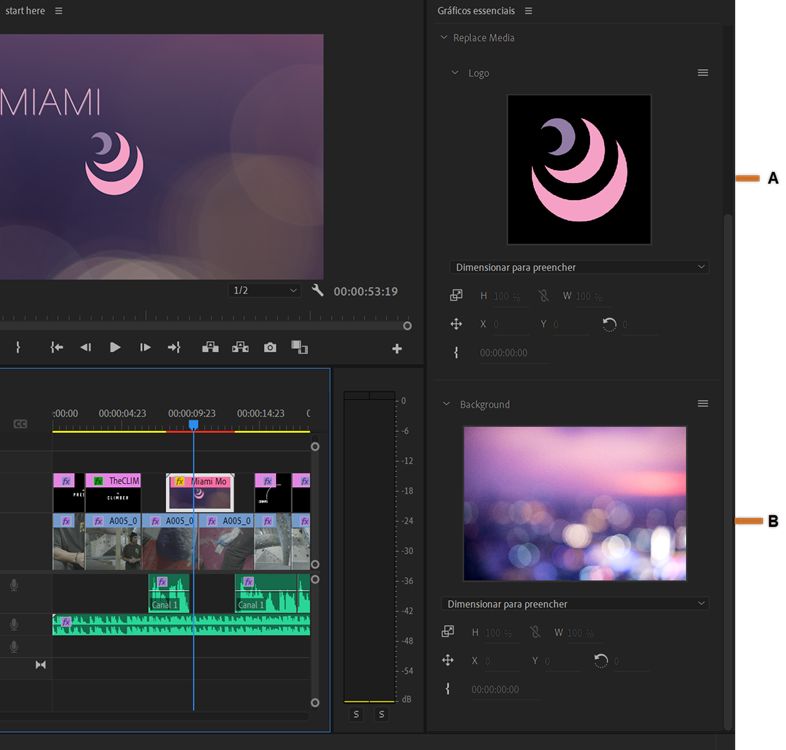Open the Logo section hamburger menu
786x750 pixels.
703,73
